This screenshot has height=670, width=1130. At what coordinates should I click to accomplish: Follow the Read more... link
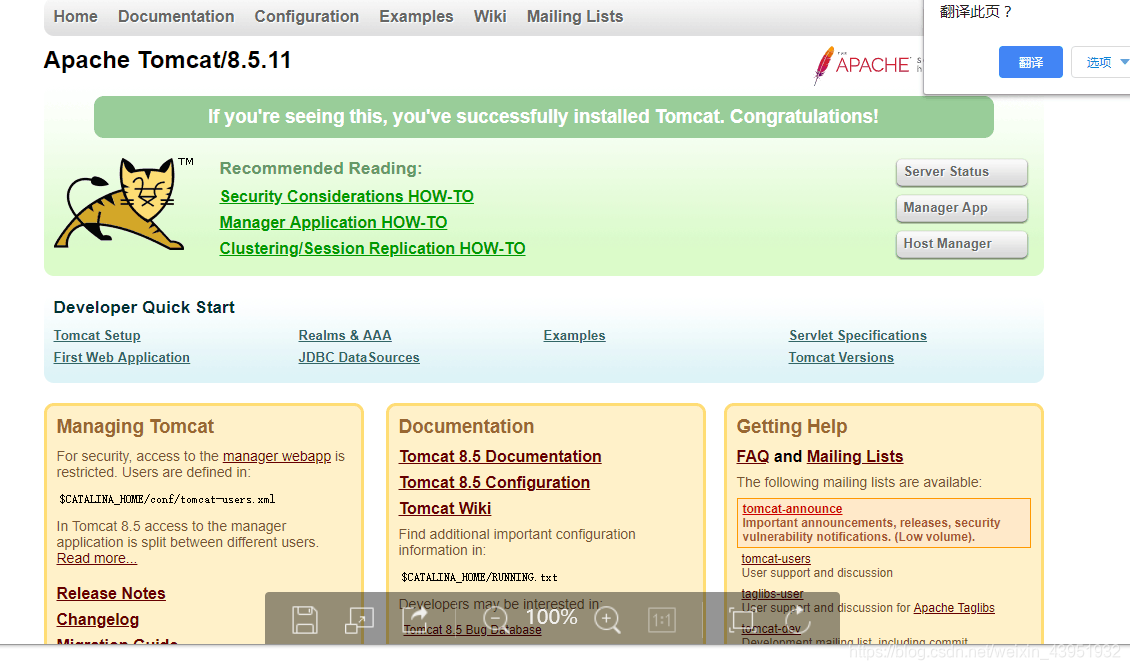coord(97,558)
